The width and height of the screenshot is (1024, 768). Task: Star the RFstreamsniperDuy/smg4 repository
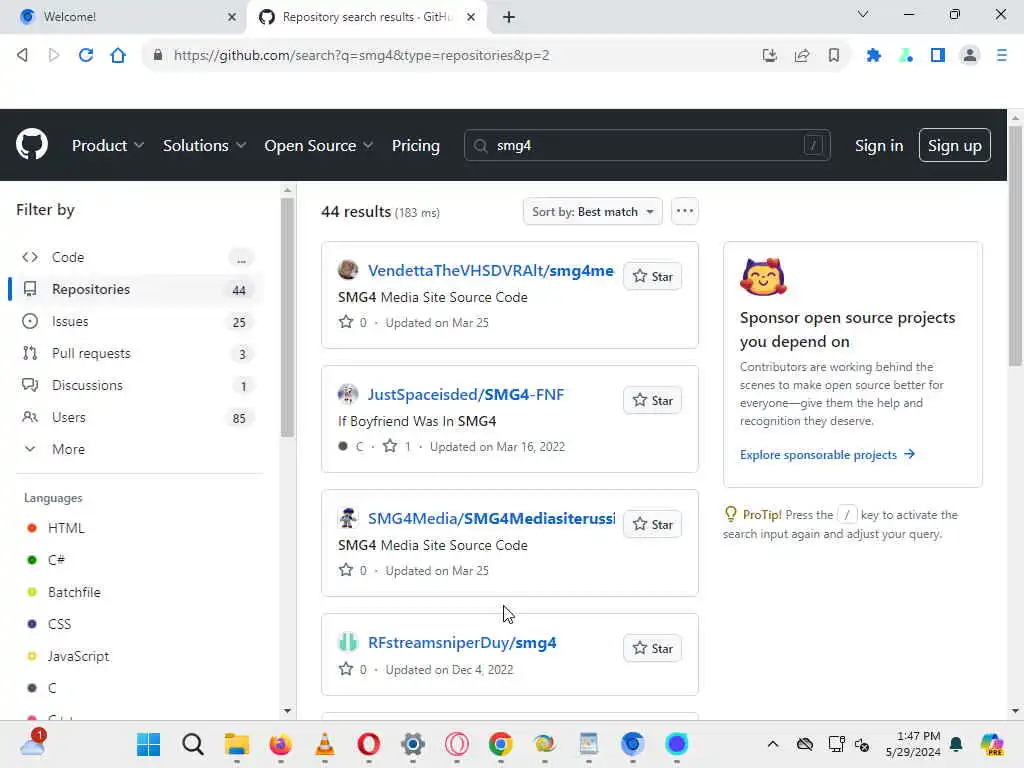click(652, 648)
